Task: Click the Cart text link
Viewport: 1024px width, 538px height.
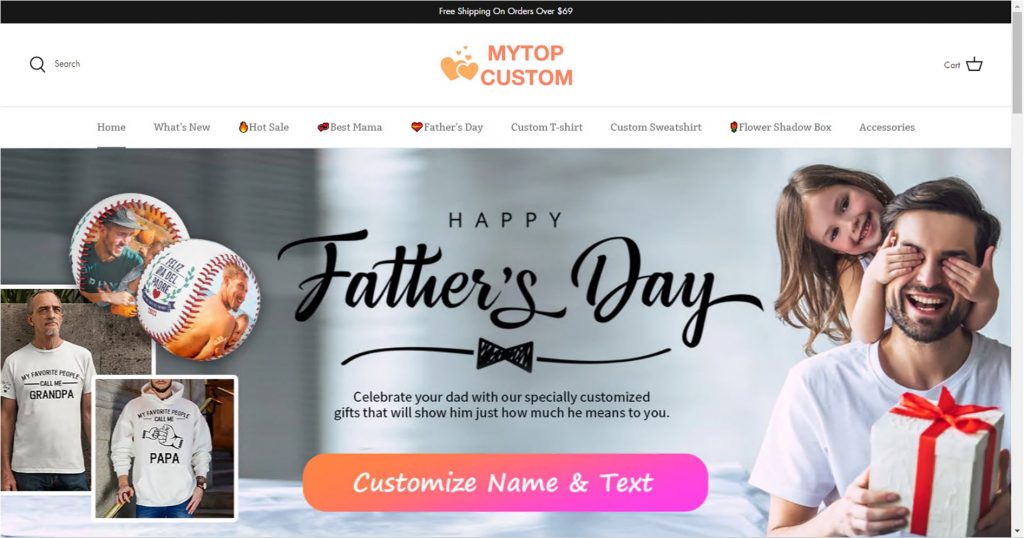Action: tap(952, 65)
